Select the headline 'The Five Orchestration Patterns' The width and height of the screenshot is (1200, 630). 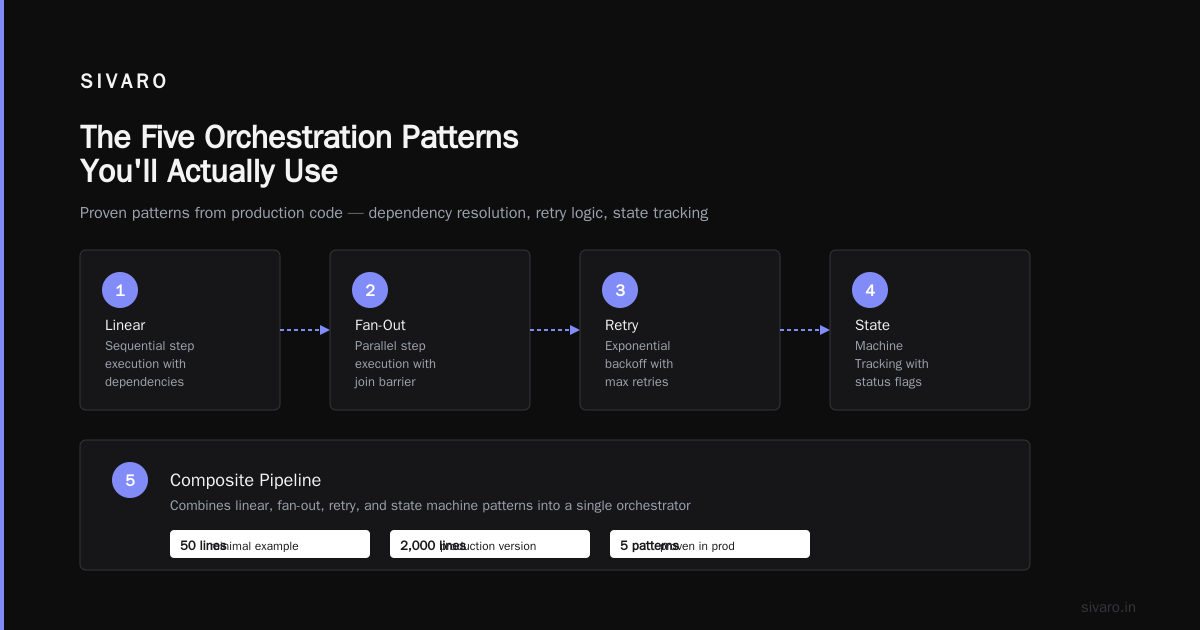point(299,137)
